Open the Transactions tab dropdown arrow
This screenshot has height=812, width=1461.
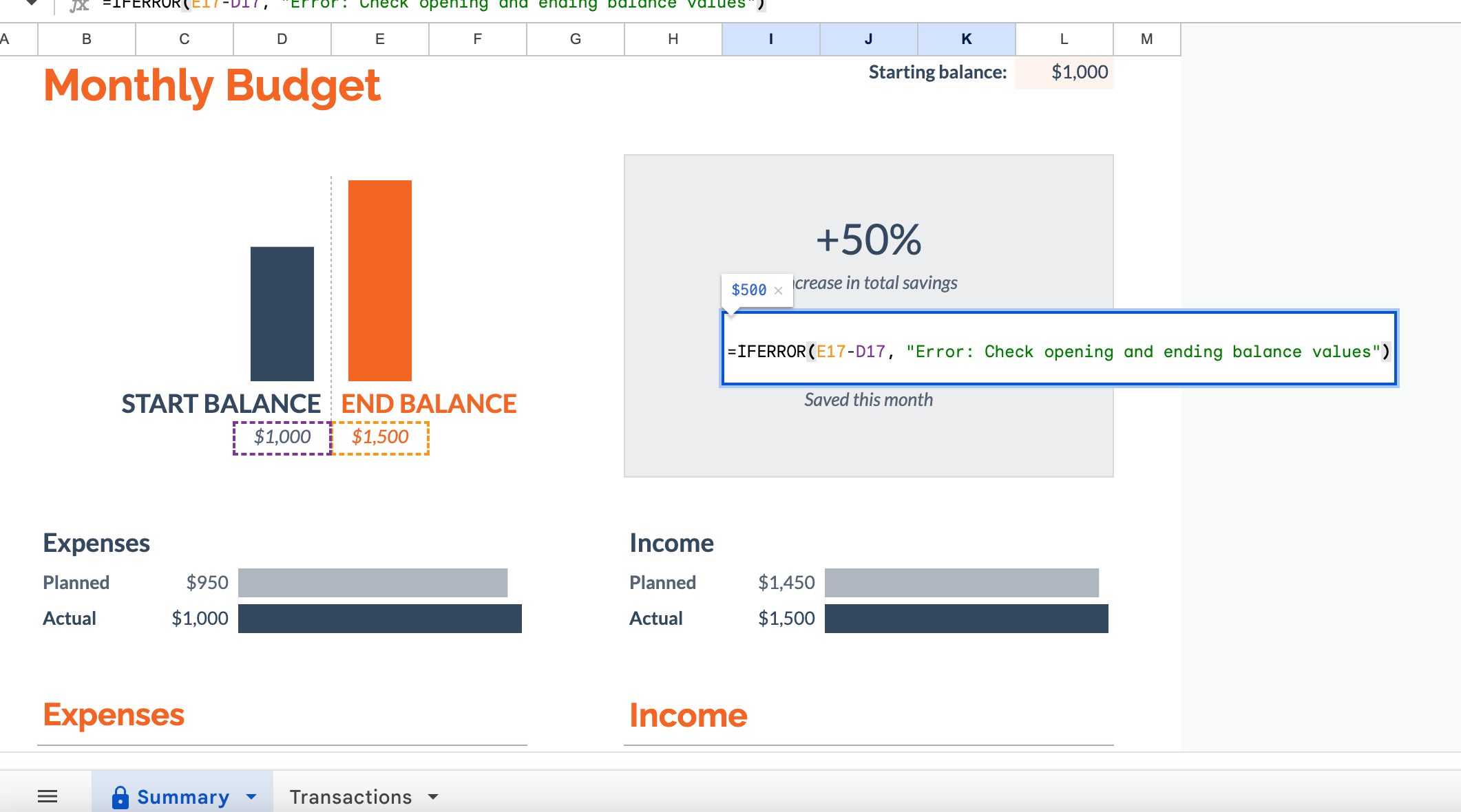pyautogui.click(x=433, y=797)
